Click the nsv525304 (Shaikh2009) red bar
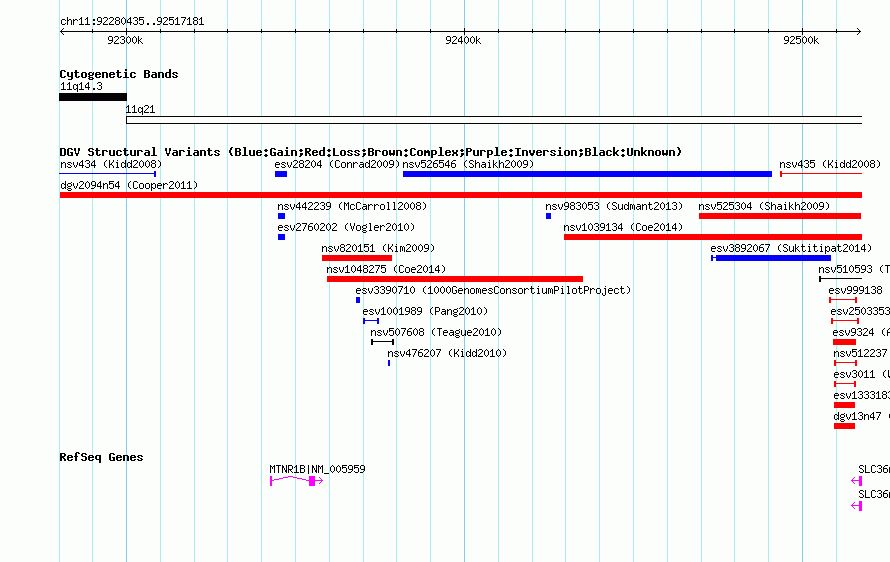This screenshot has height=562, width=890. pyautogui.click(x=780, y=216)
